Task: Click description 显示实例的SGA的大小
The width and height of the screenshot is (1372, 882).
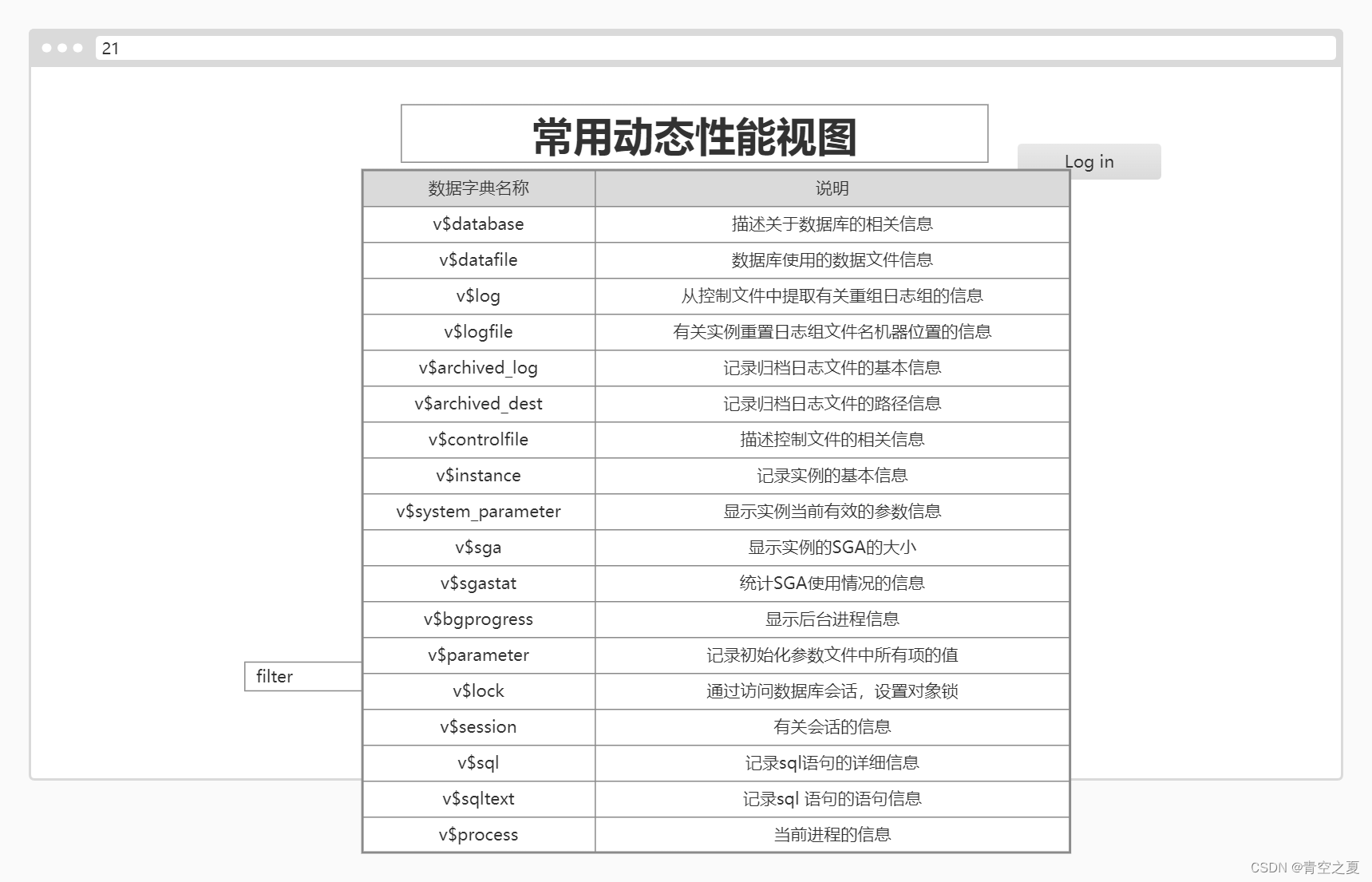Action: [x=832, y=548]
